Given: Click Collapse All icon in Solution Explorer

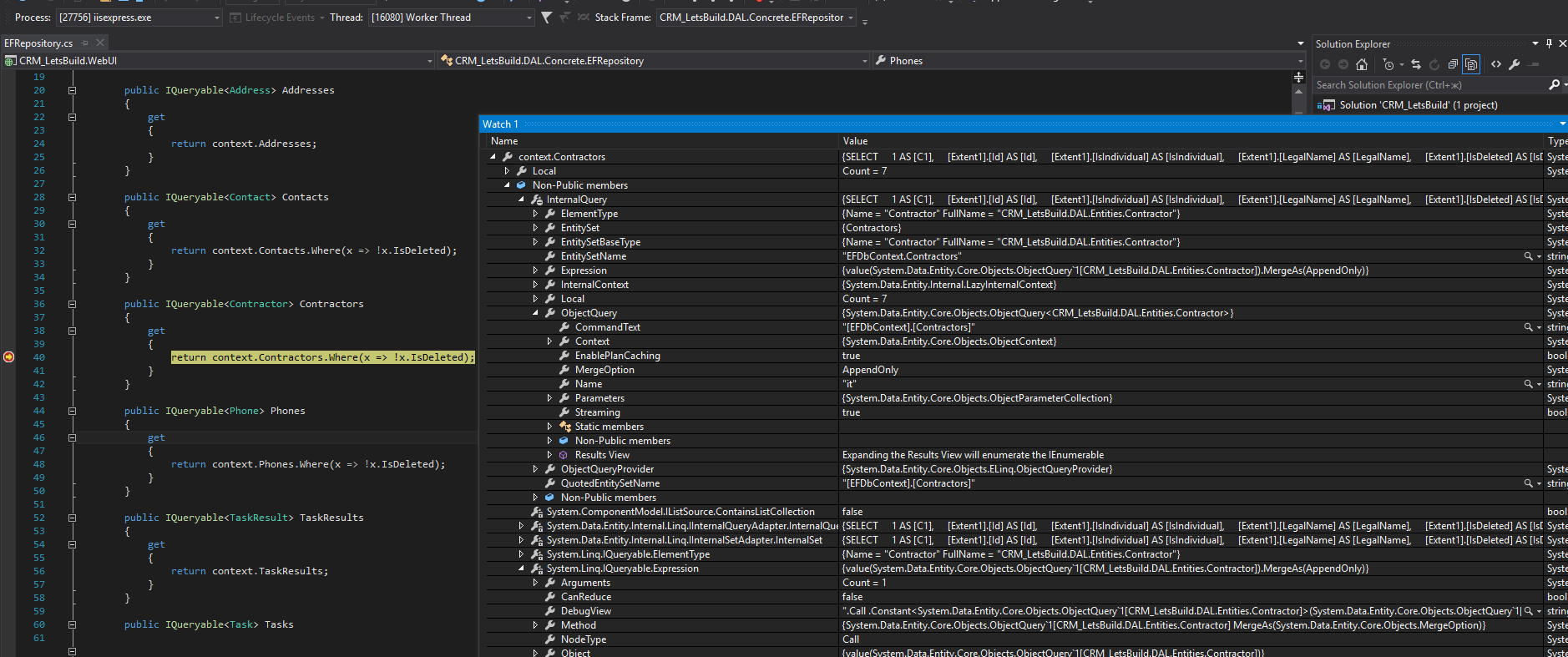Looking at the screenshot, I should (1453, 64).
